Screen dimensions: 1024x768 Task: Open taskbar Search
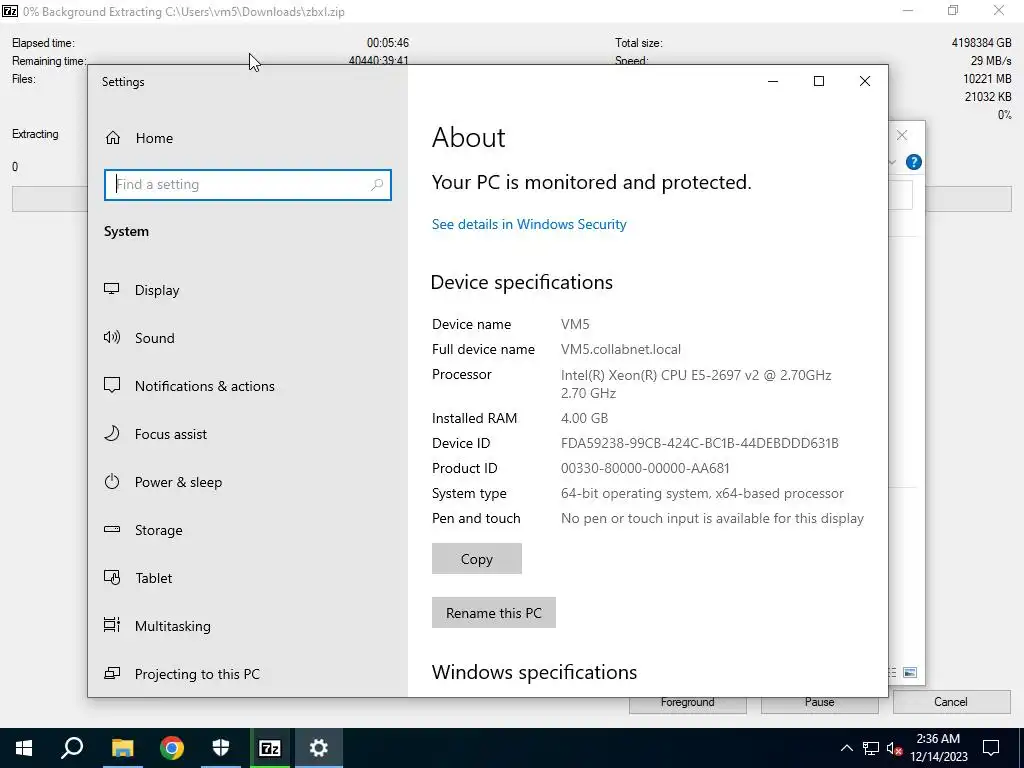(72, 748)
